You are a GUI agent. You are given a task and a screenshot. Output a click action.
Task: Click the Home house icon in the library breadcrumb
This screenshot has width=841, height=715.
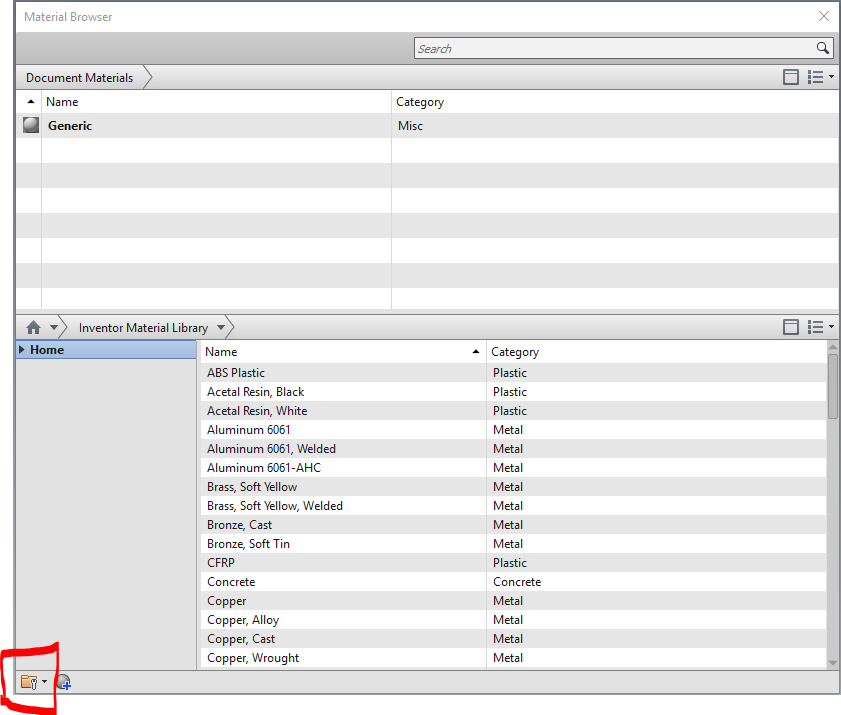(x=32, y=327)
